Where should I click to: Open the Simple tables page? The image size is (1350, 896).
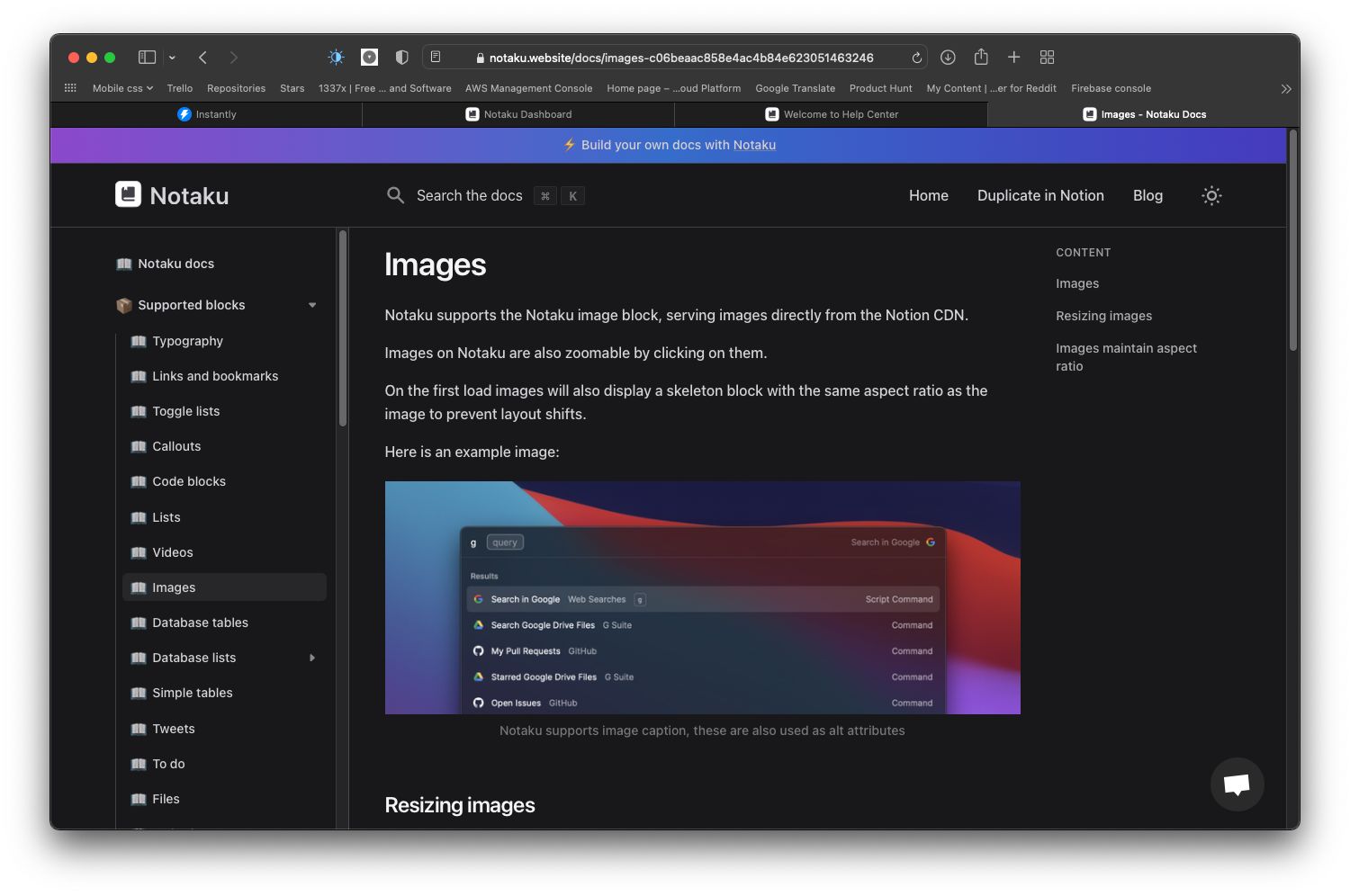tap(192, 693)
